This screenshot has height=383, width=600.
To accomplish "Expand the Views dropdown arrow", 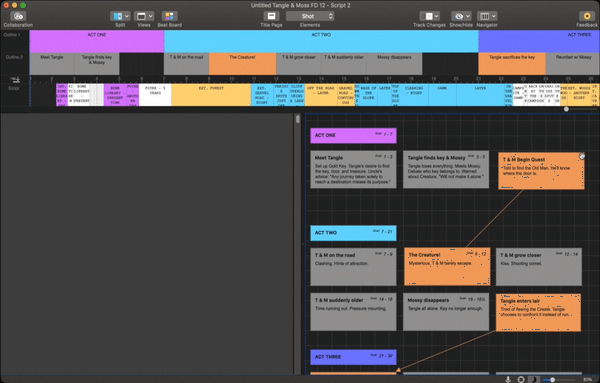I will click(x=151, y=16).
